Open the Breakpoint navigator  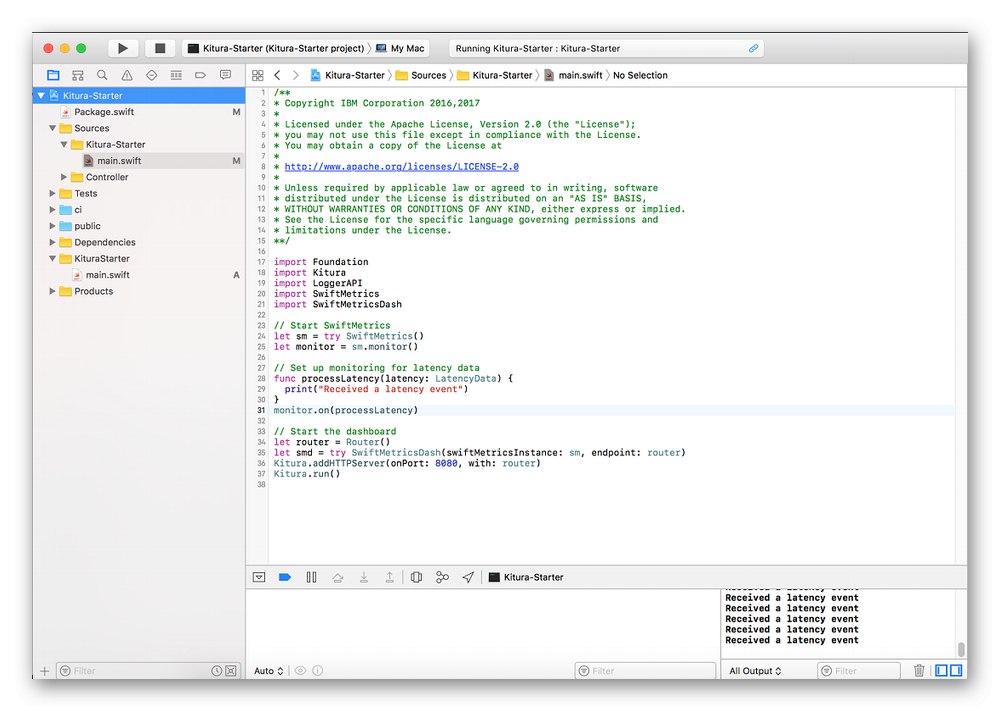point(199,75)
